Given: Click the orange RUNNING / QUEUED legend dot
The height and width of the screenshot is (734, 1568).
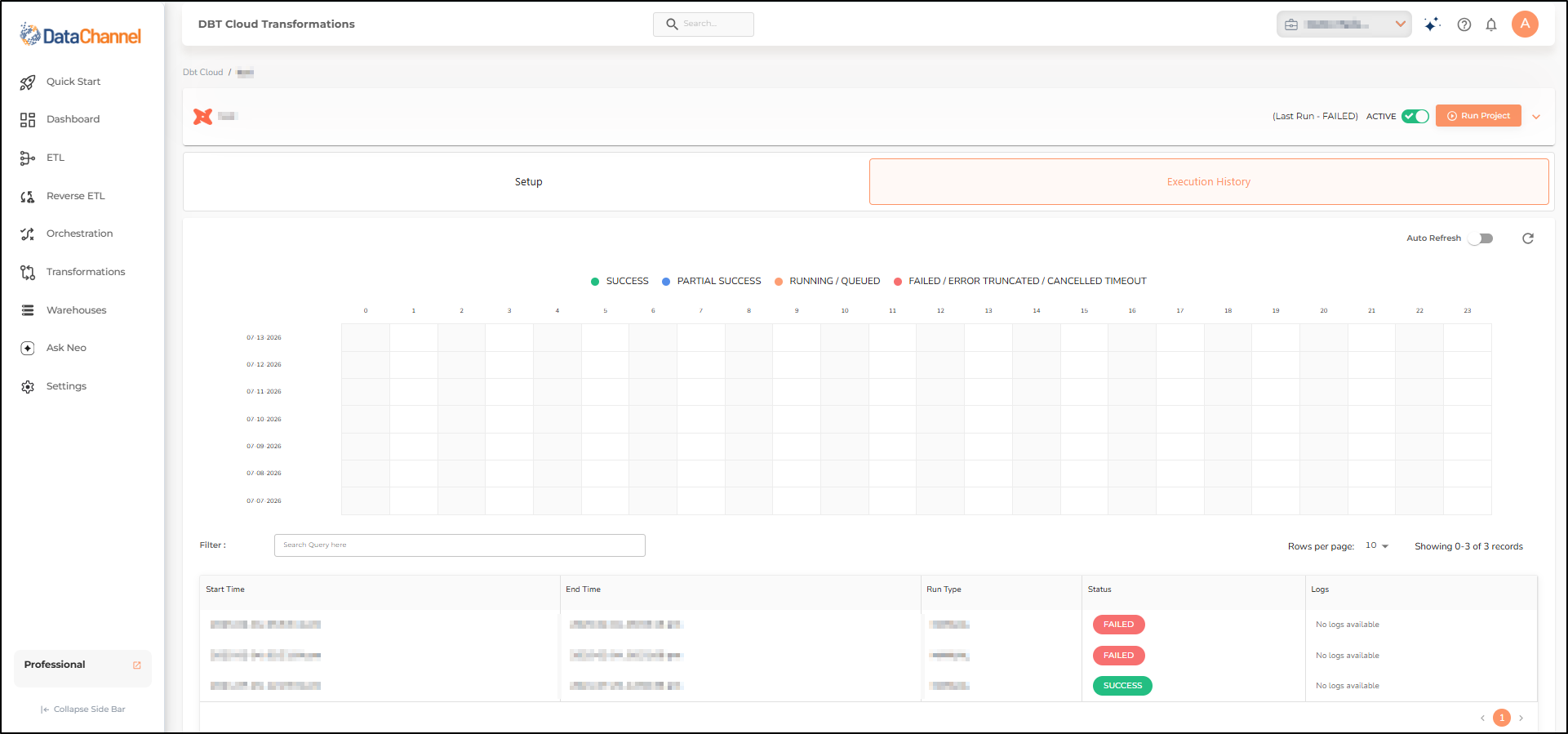Looking at the screenshot, I should tap(779, 282).
